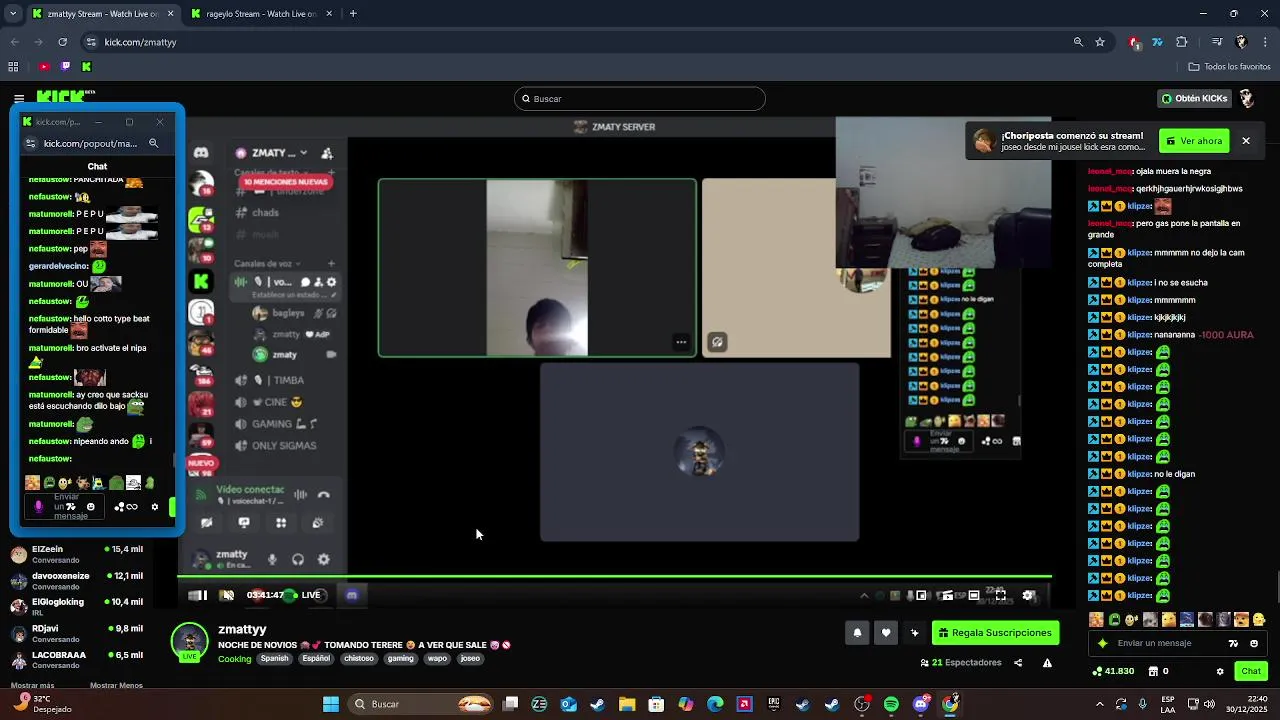Expand the list with Mostrar más
1280x720 pixels.
tap(32, 685)
